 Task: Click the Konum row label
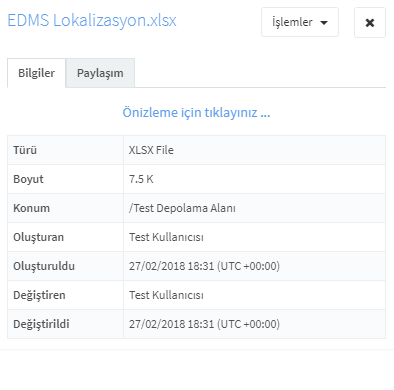(x=32, y=208)
